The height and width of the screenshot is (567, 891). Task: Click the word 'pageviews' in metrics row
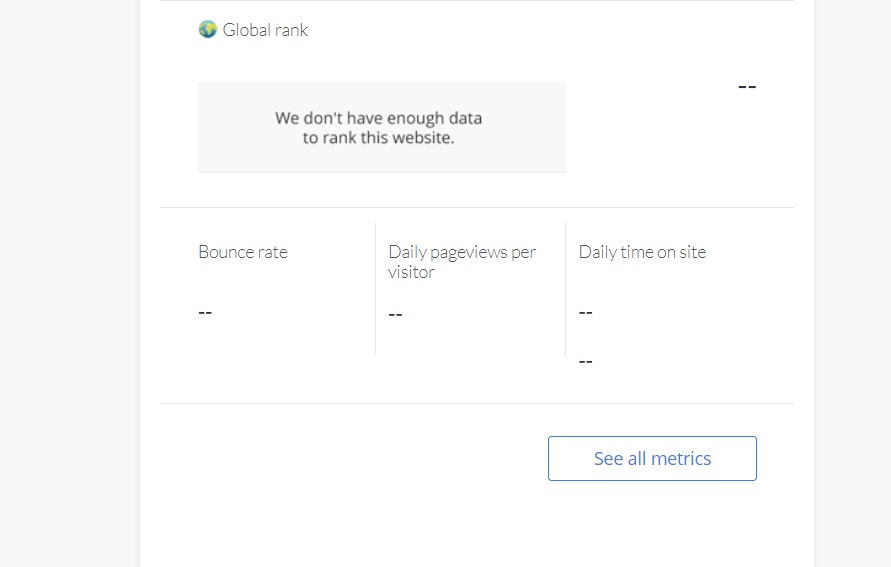click(x=468, y=252)
